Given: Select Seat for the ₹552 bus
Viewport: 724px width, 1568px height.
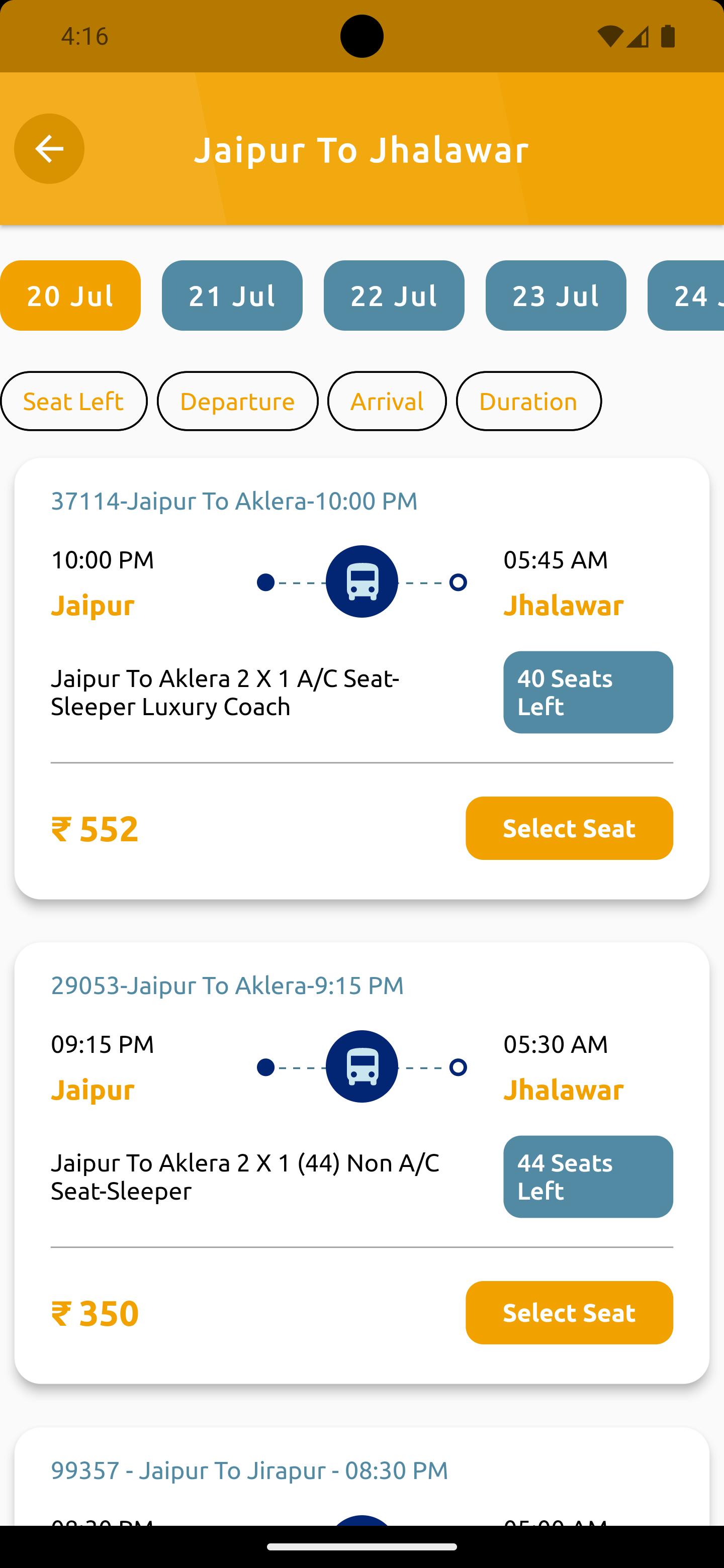Looking at the screenshot, I should tap(569, 828).
